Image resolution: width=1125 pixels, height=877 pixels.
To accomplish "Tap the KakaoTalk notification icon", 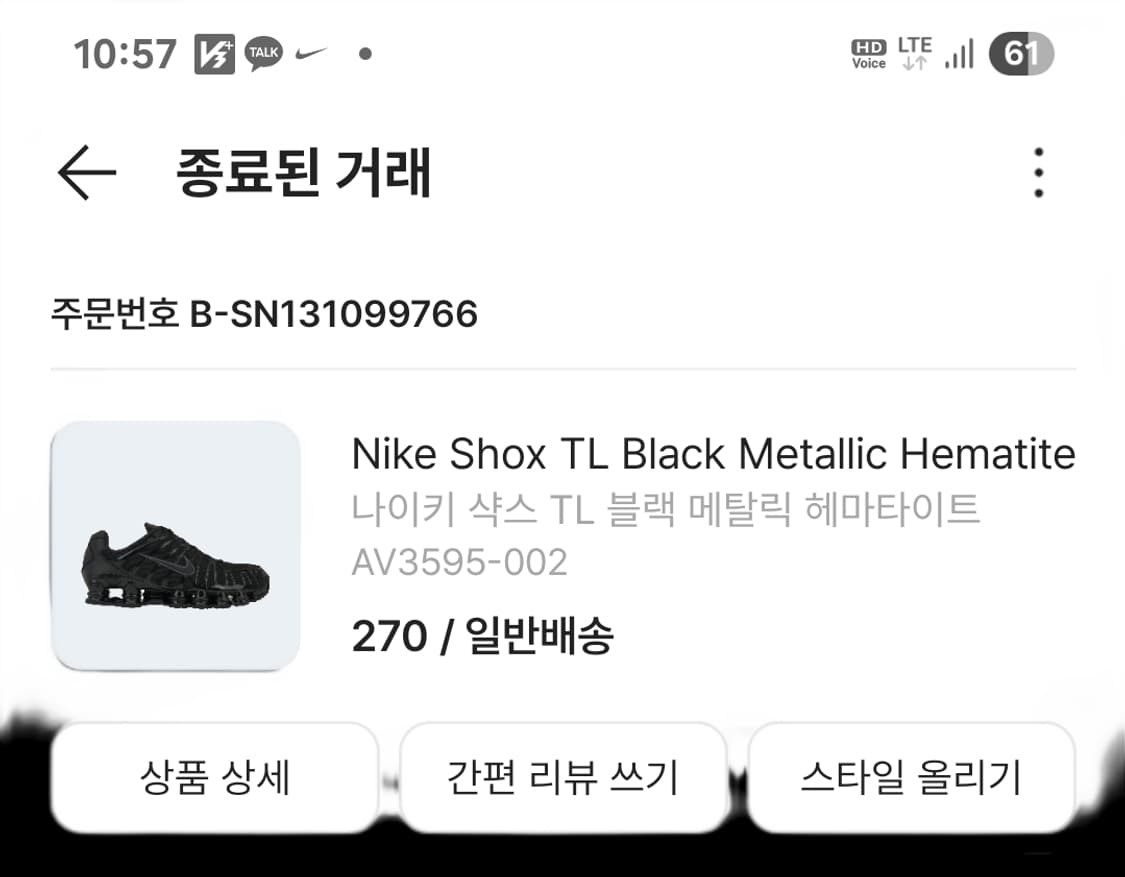I will (261, 55).
